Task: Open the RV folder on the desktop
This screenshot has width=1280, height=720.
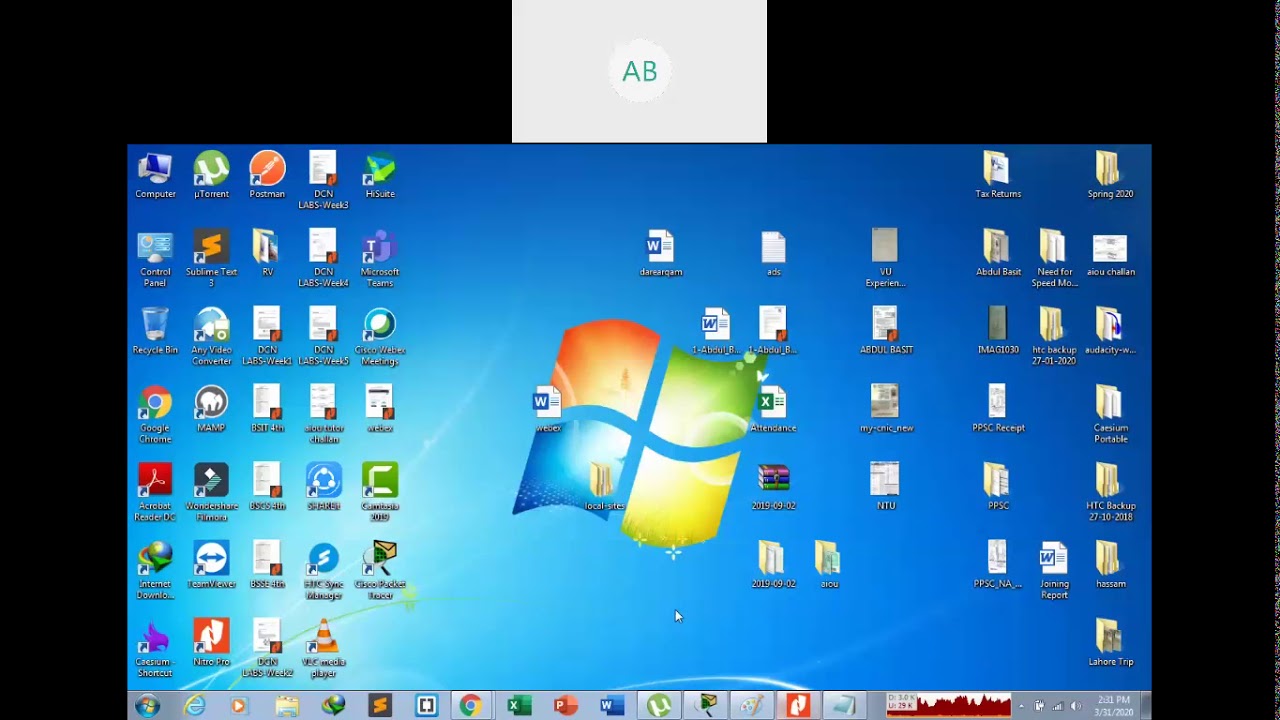Action: 267,253
